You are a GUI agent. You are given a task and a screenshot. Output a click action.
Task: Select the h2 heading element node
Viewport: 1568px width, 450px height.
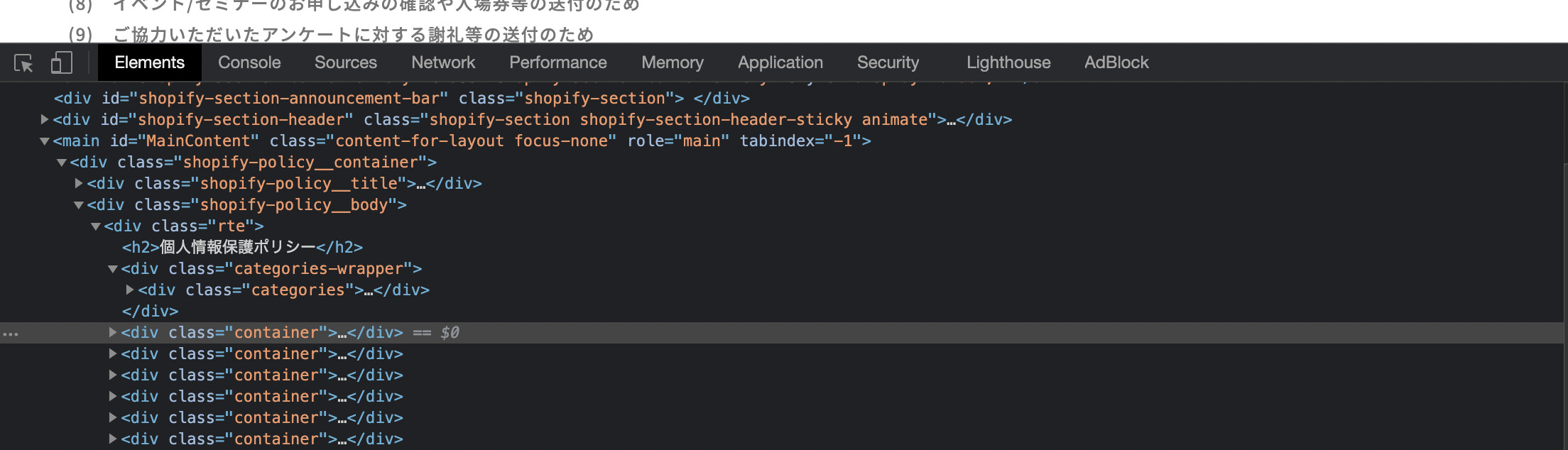point(241,247)
